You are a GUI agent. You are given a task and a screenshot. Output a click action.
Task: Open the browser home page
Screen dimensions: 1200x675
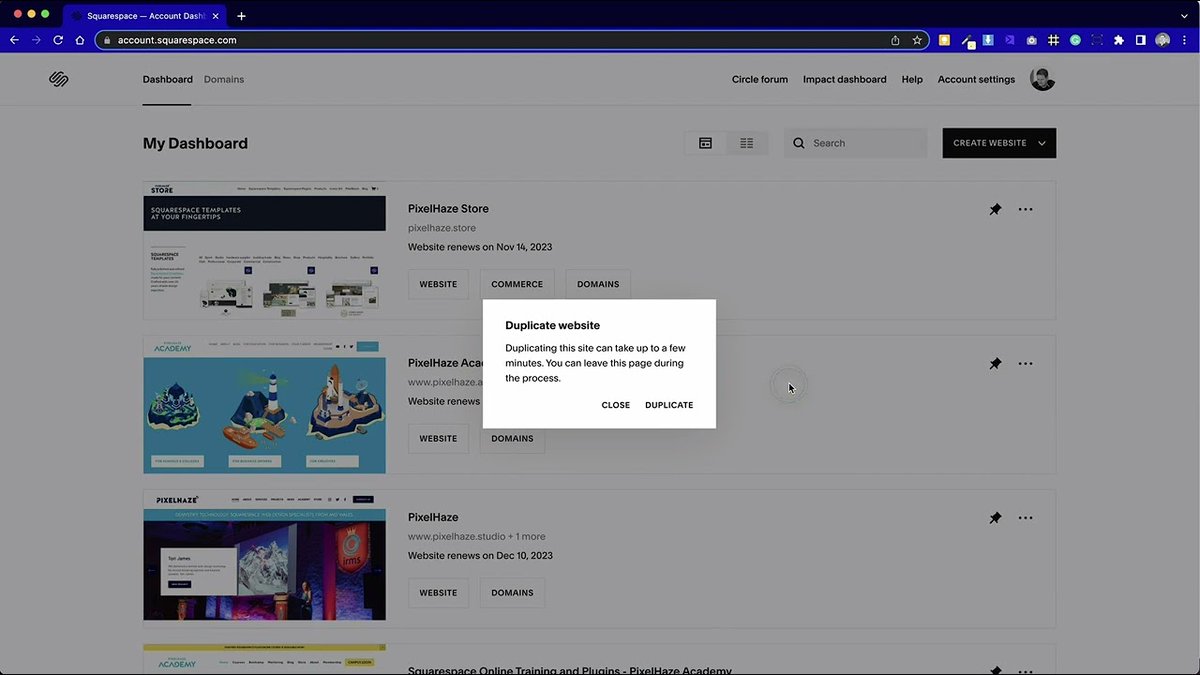(x=80, y=40)
